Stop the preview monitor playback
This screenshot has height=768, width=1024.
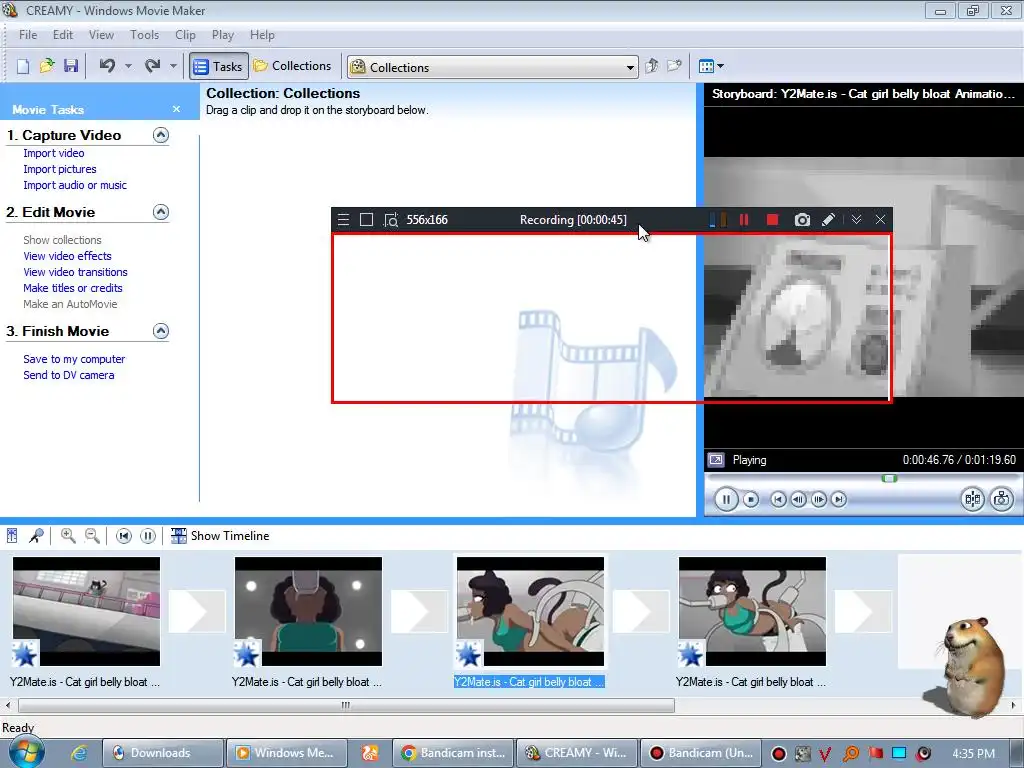coord(751,500)
